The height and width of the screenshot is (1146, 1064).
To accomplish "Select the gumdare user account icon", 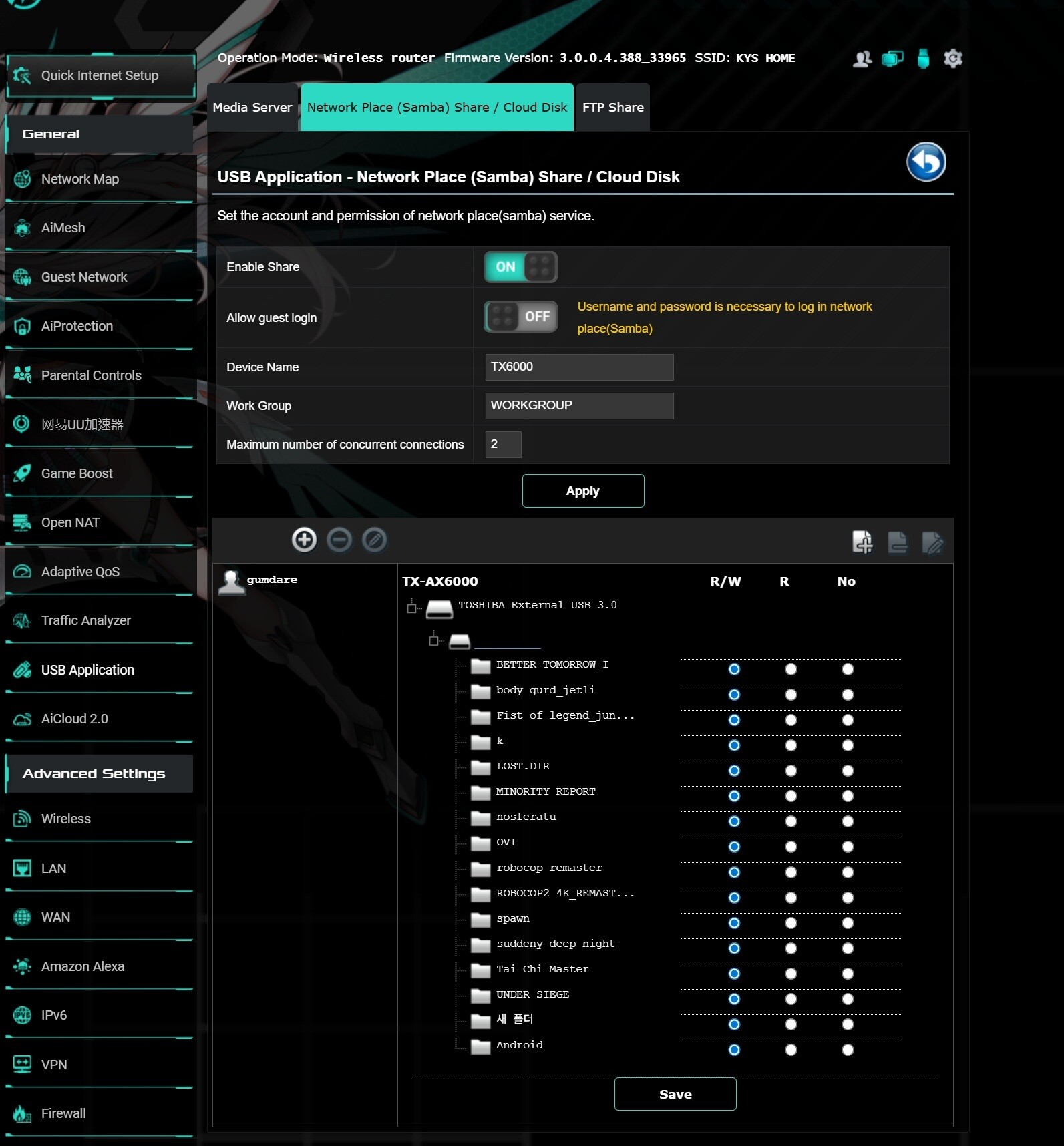I will pyautogui.click(x=231, y=581).
